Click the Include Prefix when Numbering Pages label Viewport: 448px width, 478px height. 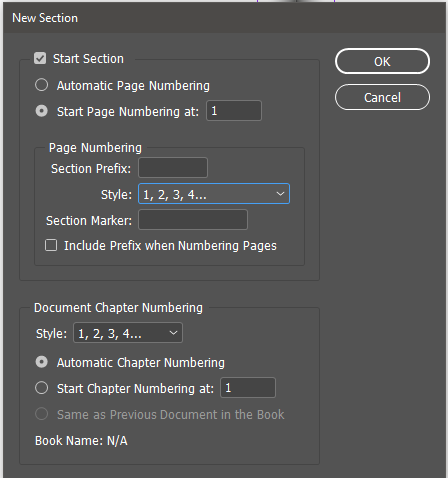(170, 246)
